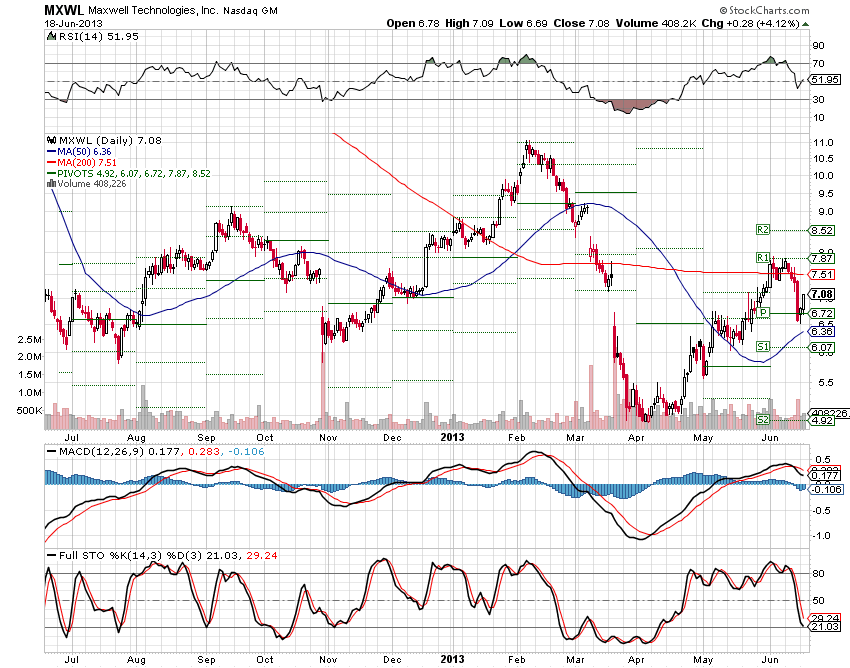Click the 7.51 red MA(200) price tag
Image resolution: width=850 pixels, height=668 pixels.
pos(822,274)
